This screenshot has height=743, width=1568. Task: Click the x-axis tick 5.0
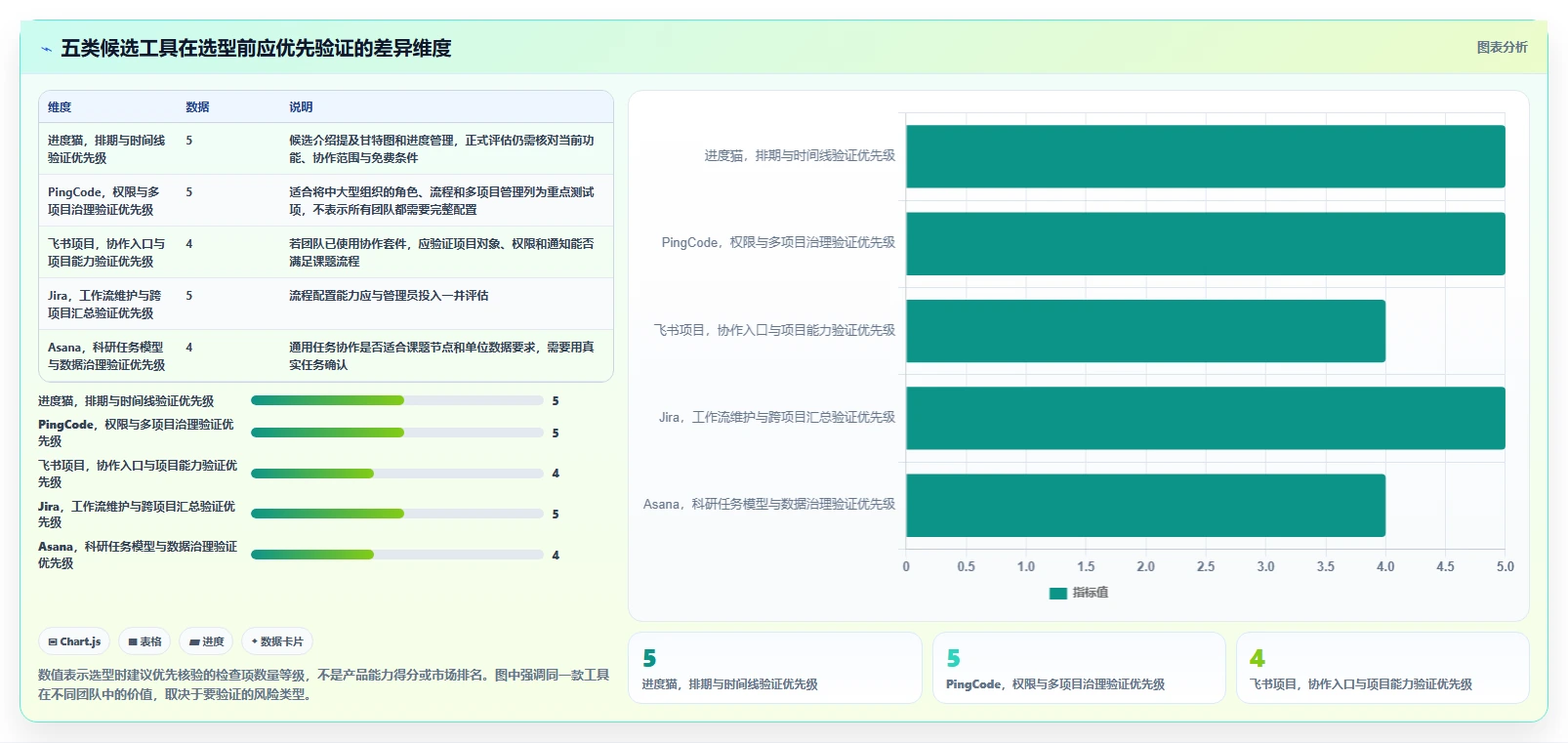(1506, 566)
